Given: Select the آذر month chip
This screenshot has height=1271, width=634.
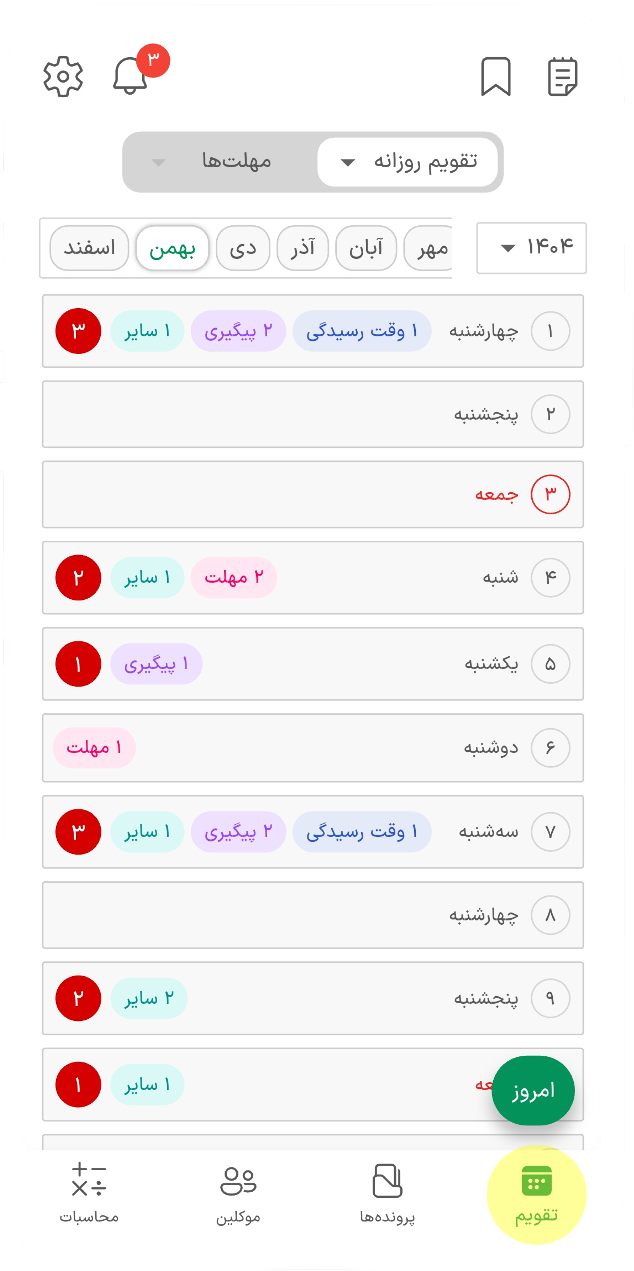Looking at the screenshot, I should 303,248.
